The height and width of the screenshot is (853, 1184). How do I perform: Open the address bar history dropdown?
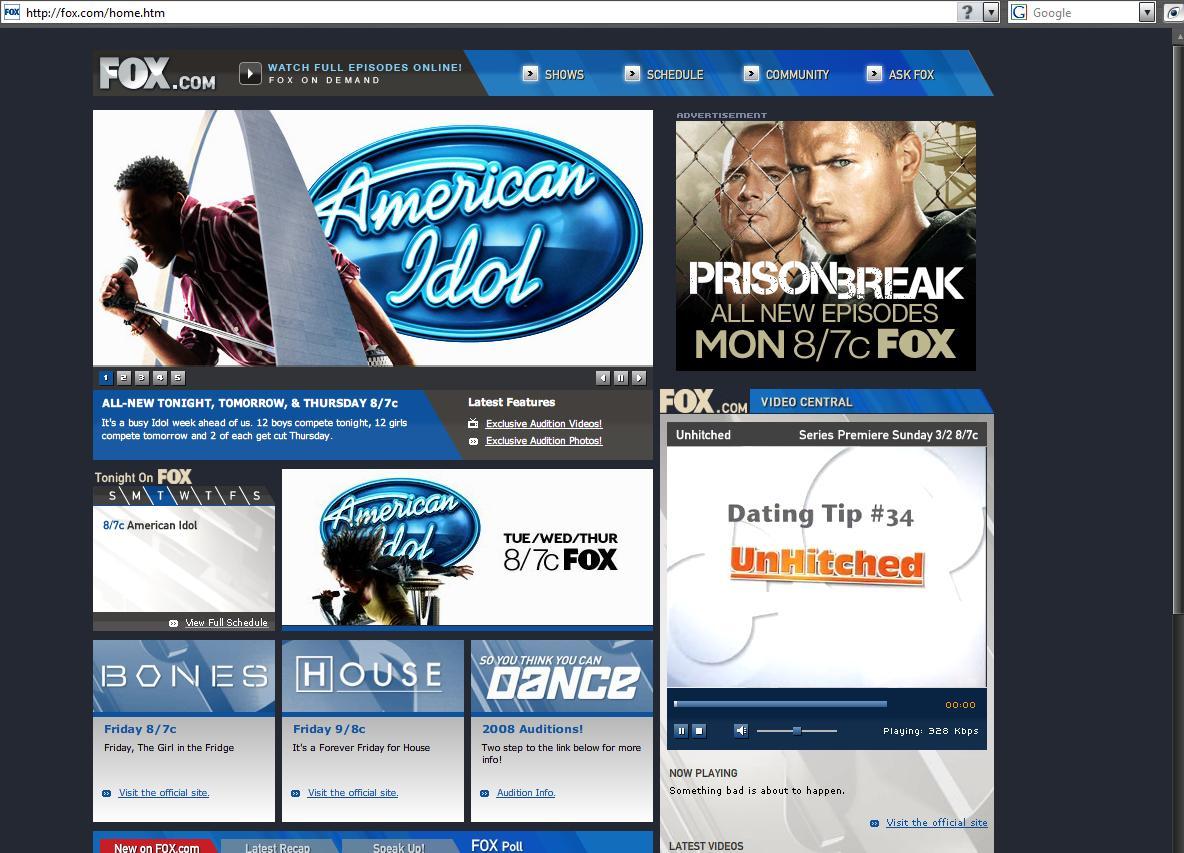pyautogui.click(x=991, y=12)
